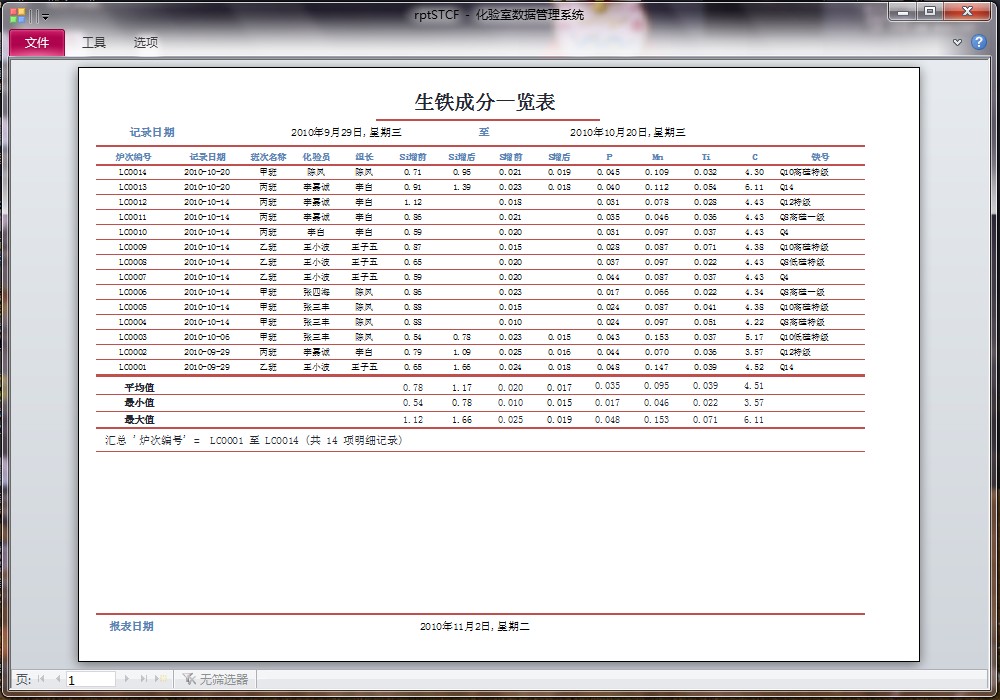The width and height of the screenshot is (1000, 700).
Task: Minimize the rptSTCF window
Action: coord(903,12)
